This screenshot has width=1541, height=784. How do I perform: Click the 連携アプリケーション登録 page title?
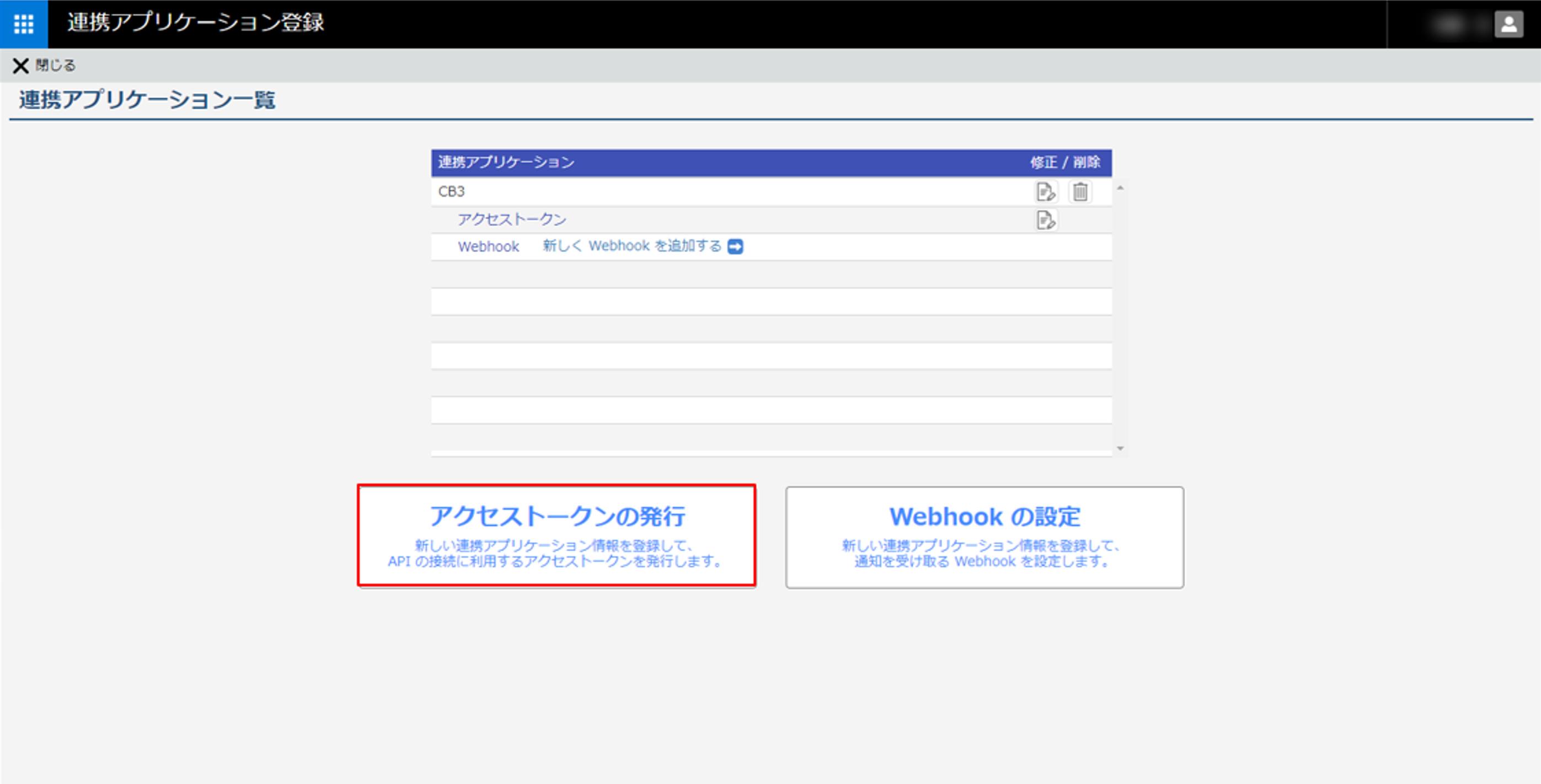tap(195, 23)
